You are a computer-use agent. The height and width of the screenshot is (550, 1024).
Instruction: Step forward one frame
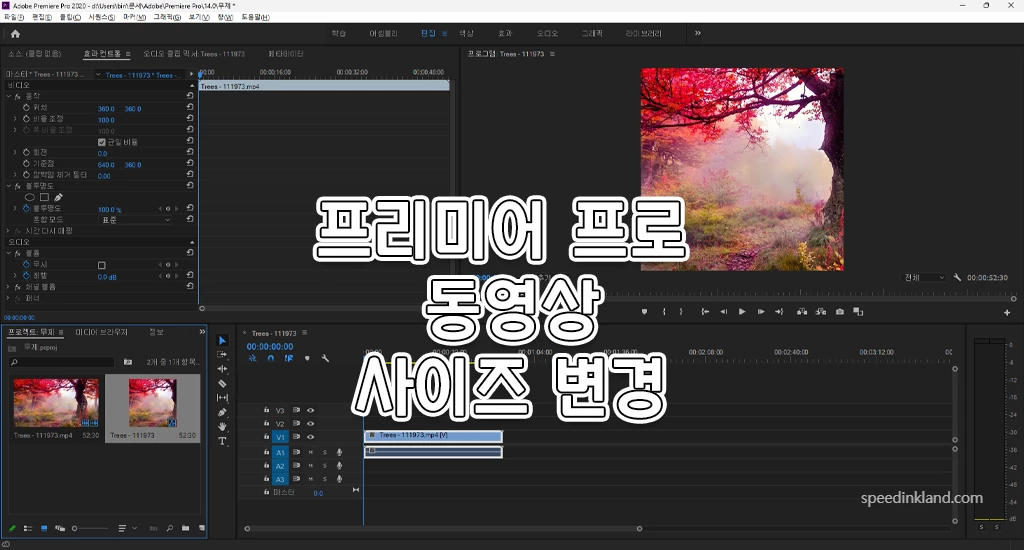(x=761, y=312)
